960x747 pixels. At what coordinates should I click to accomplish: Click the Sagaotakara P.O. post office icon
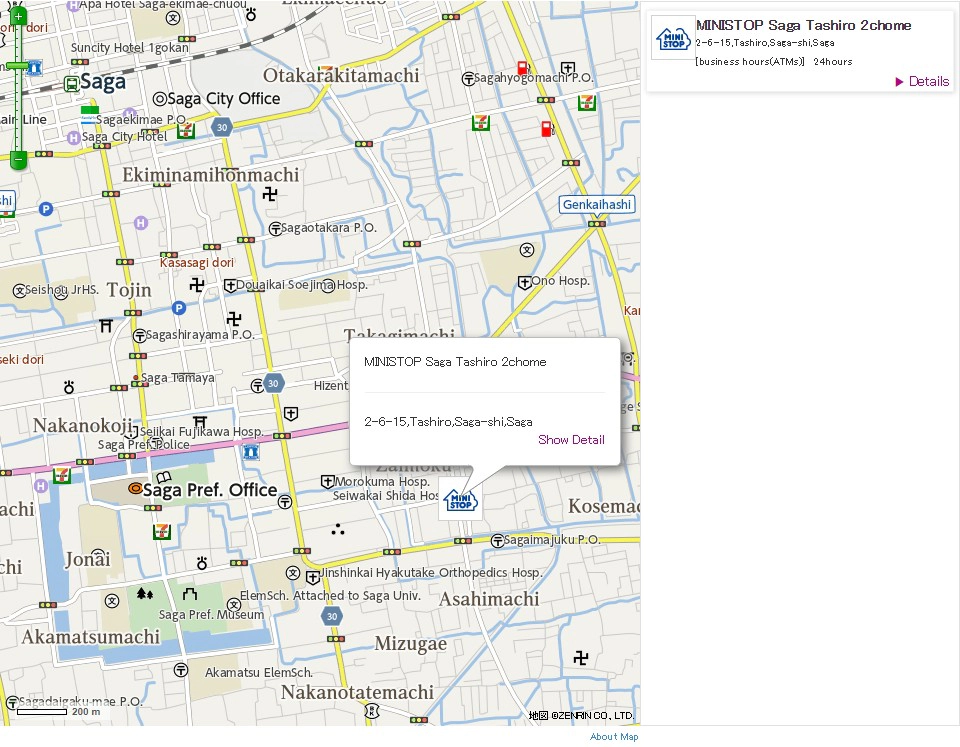pos(275,228)
